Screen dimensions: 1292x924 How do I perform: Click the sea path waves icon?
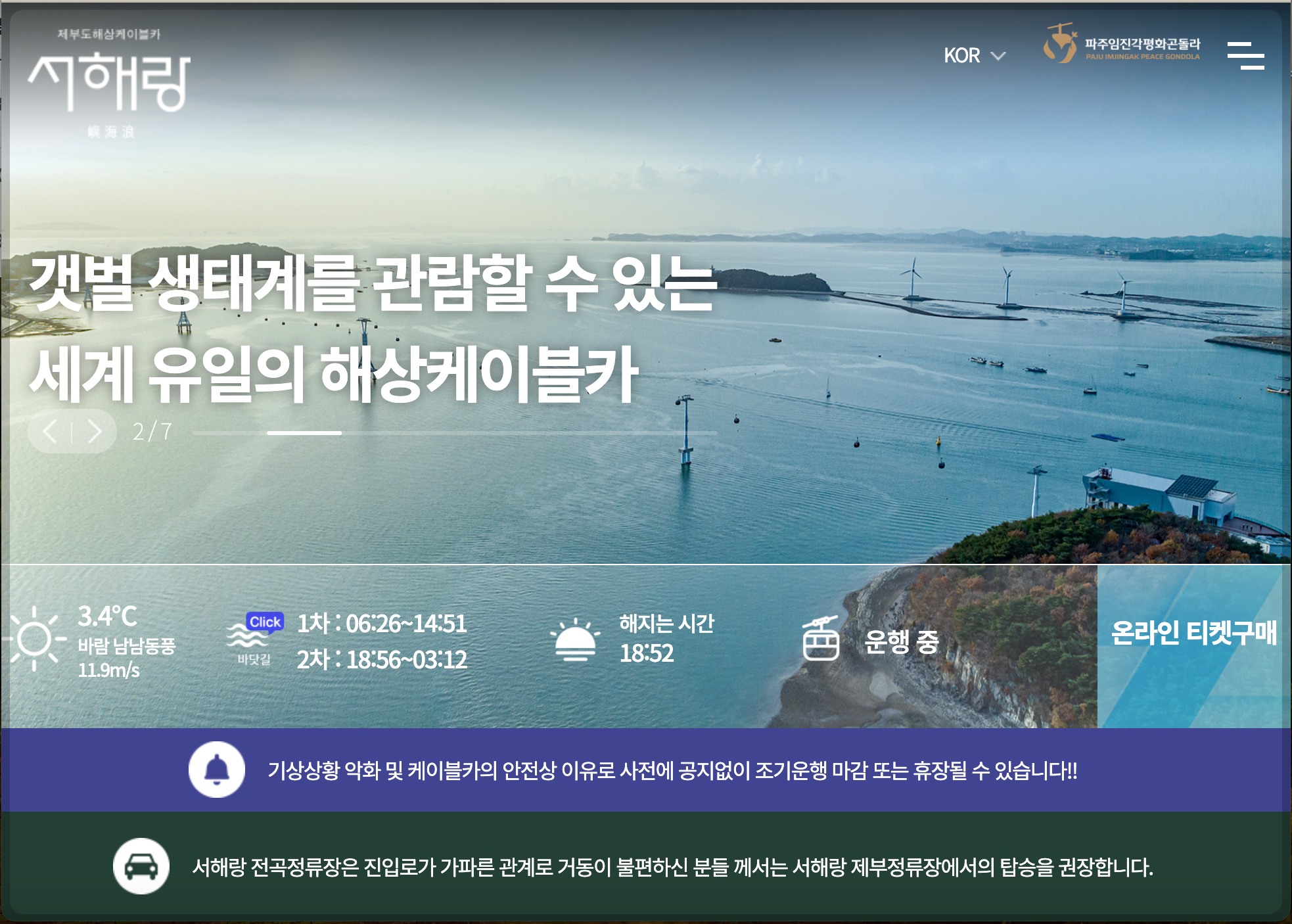pyautogui.click(x=246, y=637)
